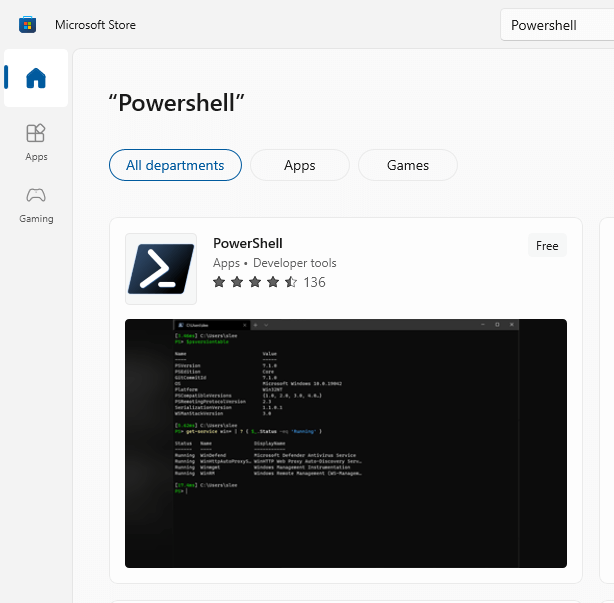Click the "Powershell" search results heading
This screenshot has width=614, height=603.
coord(177,103)
